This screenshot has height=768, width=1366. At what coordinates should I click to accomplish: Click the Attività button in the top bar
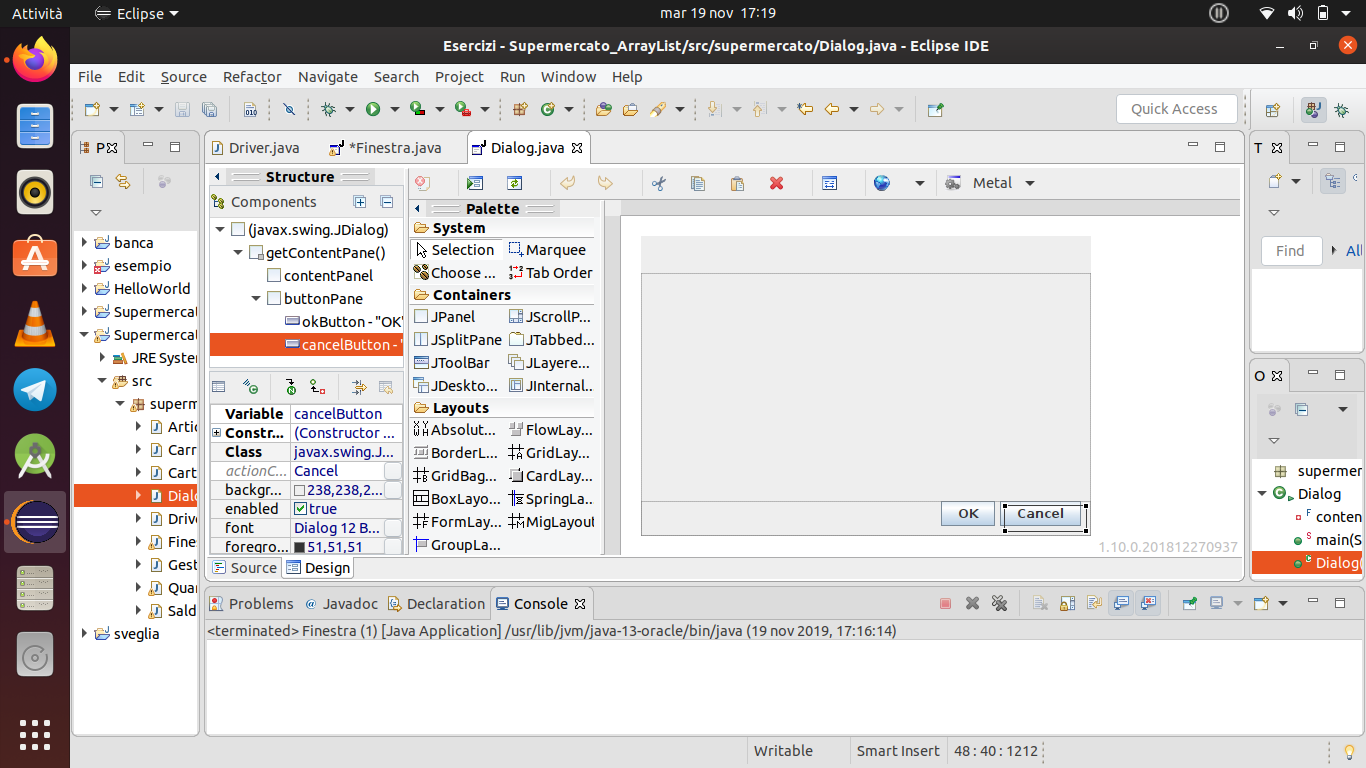pos(37,13)
